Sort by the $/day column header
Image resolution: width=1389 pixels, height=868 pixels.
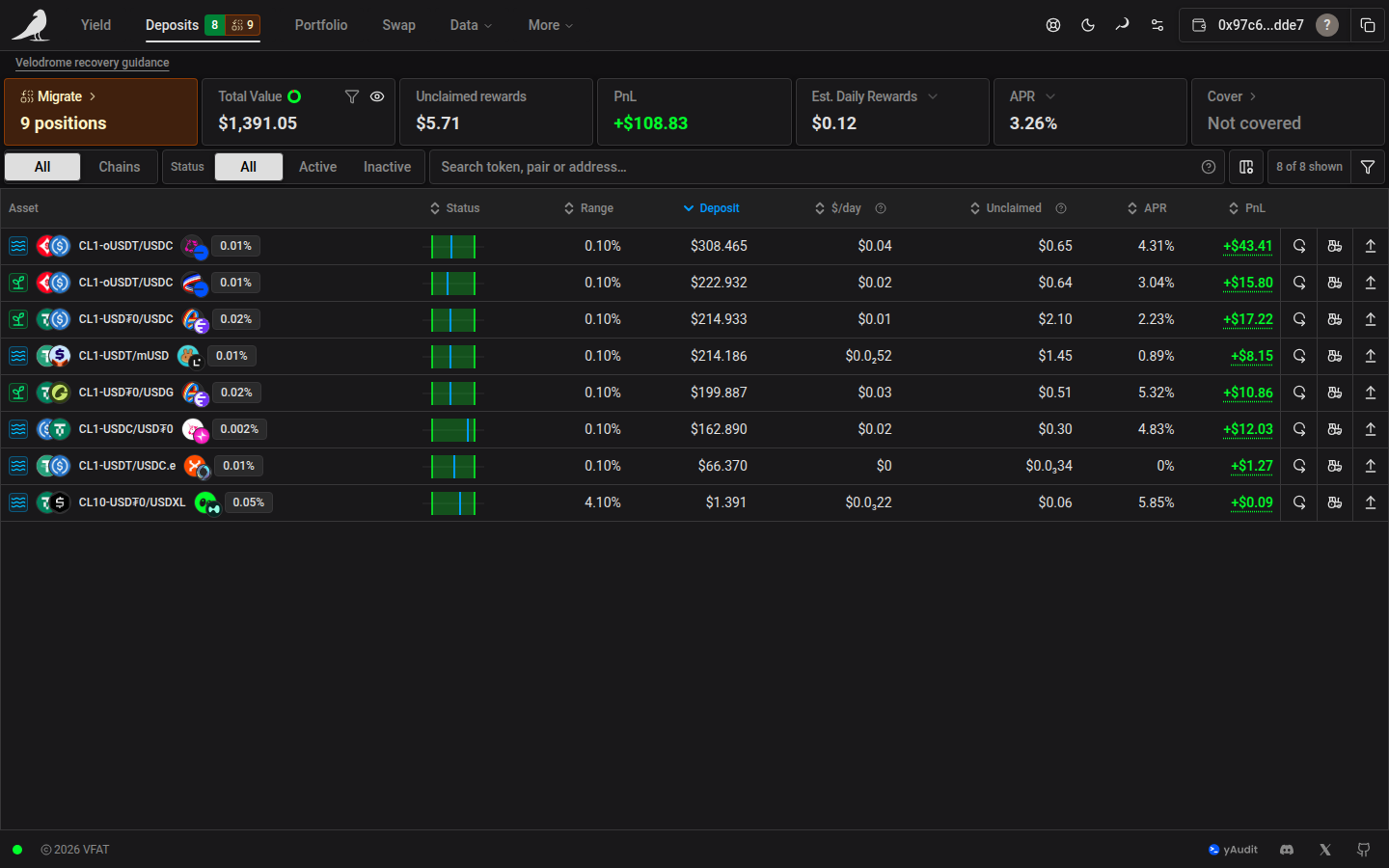pyautogui.click(x=837, y=208)
